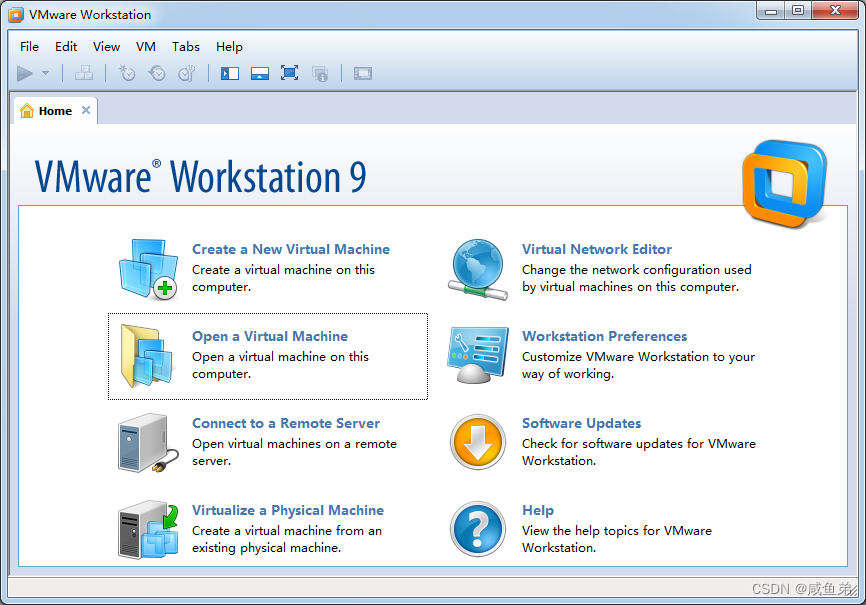Toggle the library sidebar view icon
Screen dimensions: 866x605
pyautogui.click(x=230, y=73)
